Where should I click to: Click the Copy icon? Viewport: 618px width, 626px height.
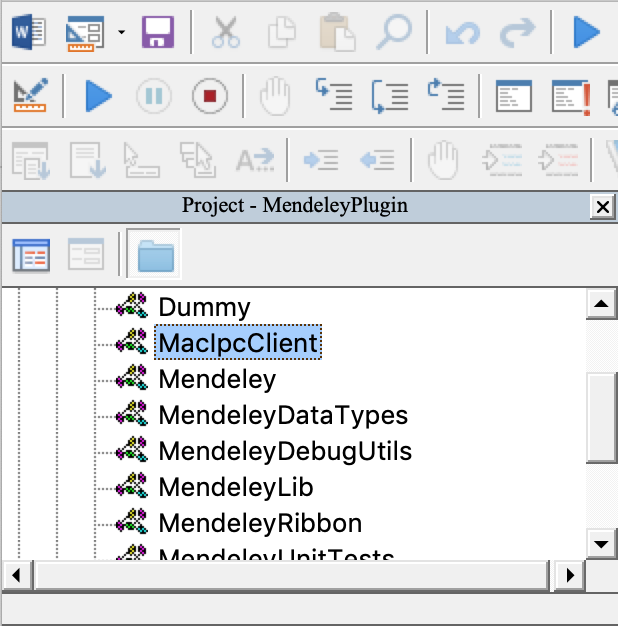pos(282,32)
